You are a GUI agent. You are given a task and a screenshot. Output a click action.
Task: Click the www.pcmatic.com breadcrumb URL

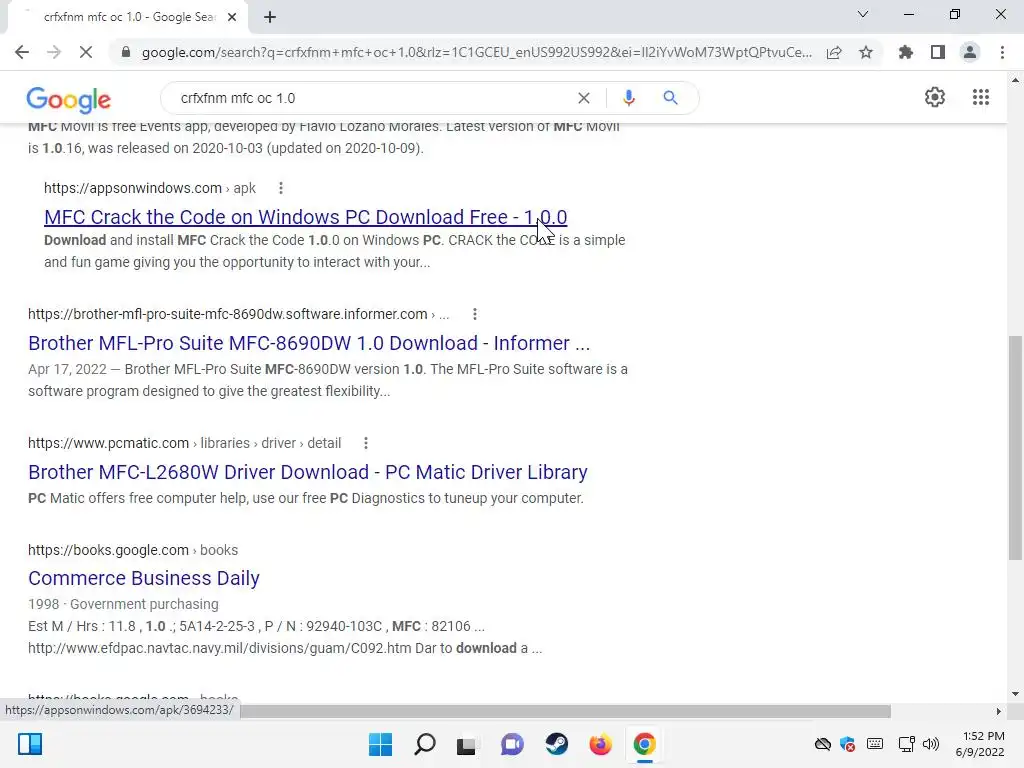point(184,443)
